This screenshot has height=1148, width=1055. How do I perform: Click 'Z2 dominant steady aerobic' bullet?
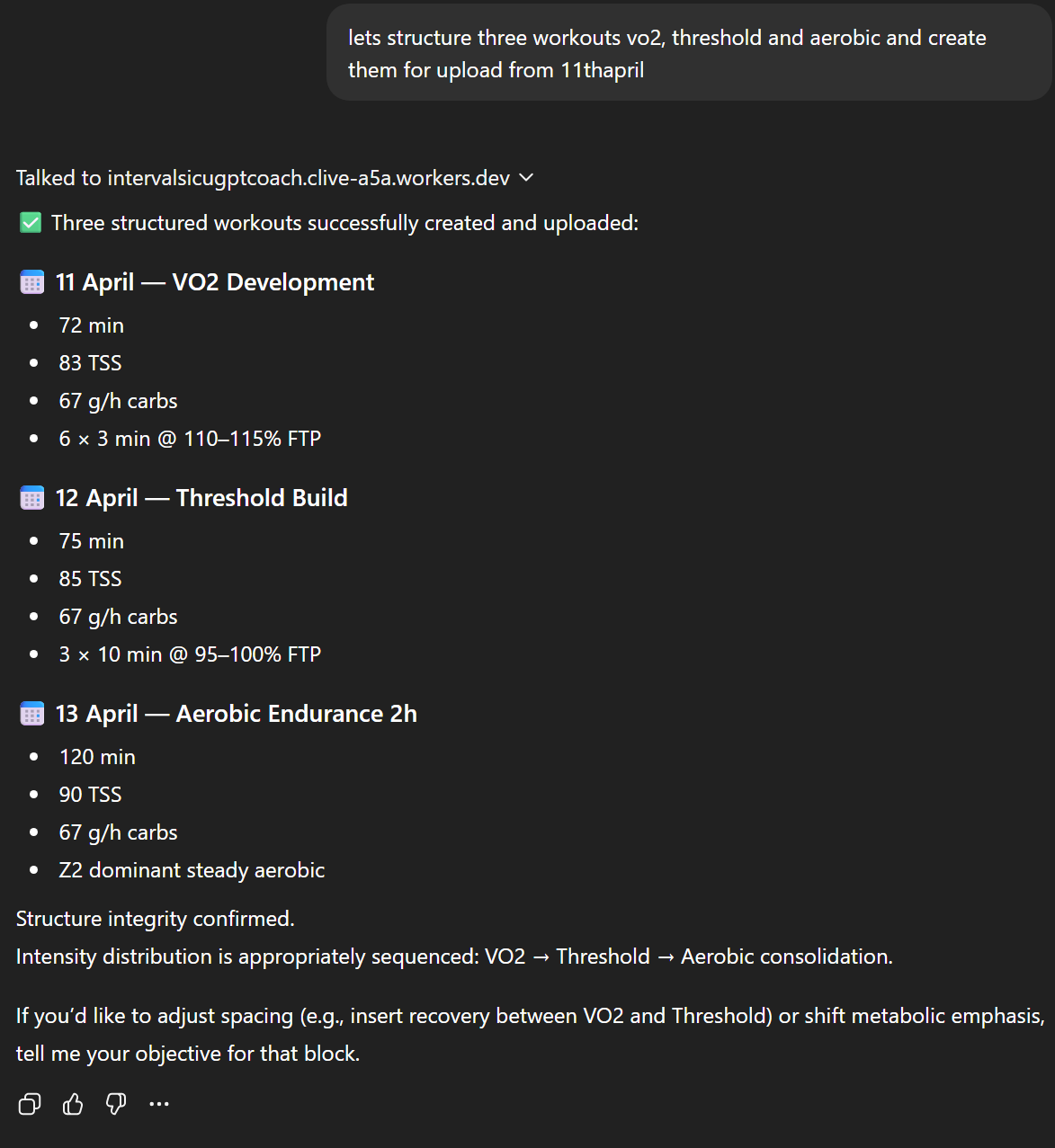(192, 870)
